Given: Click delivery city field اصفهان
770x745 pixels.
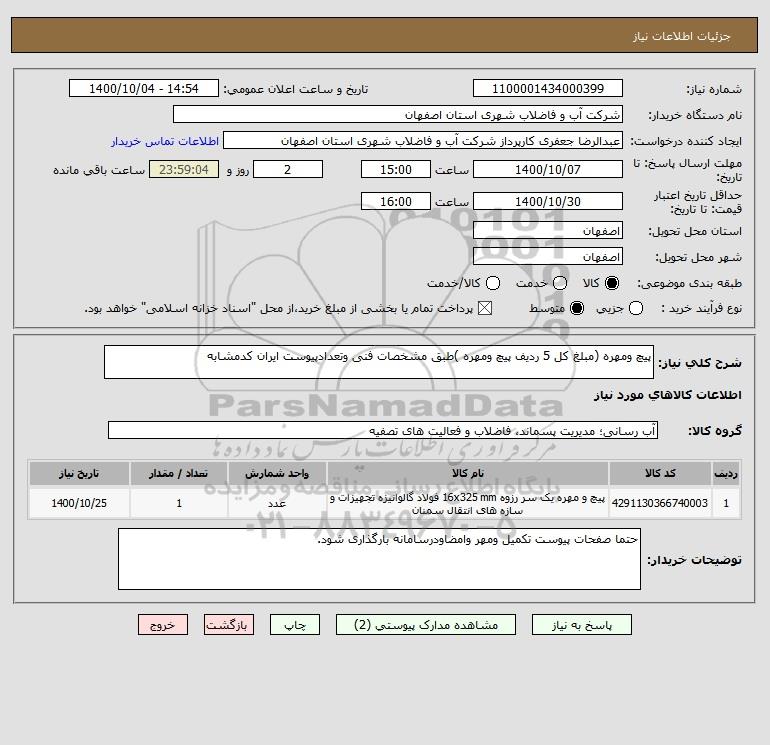Looking at the screenshot, I should click(548, 256).
